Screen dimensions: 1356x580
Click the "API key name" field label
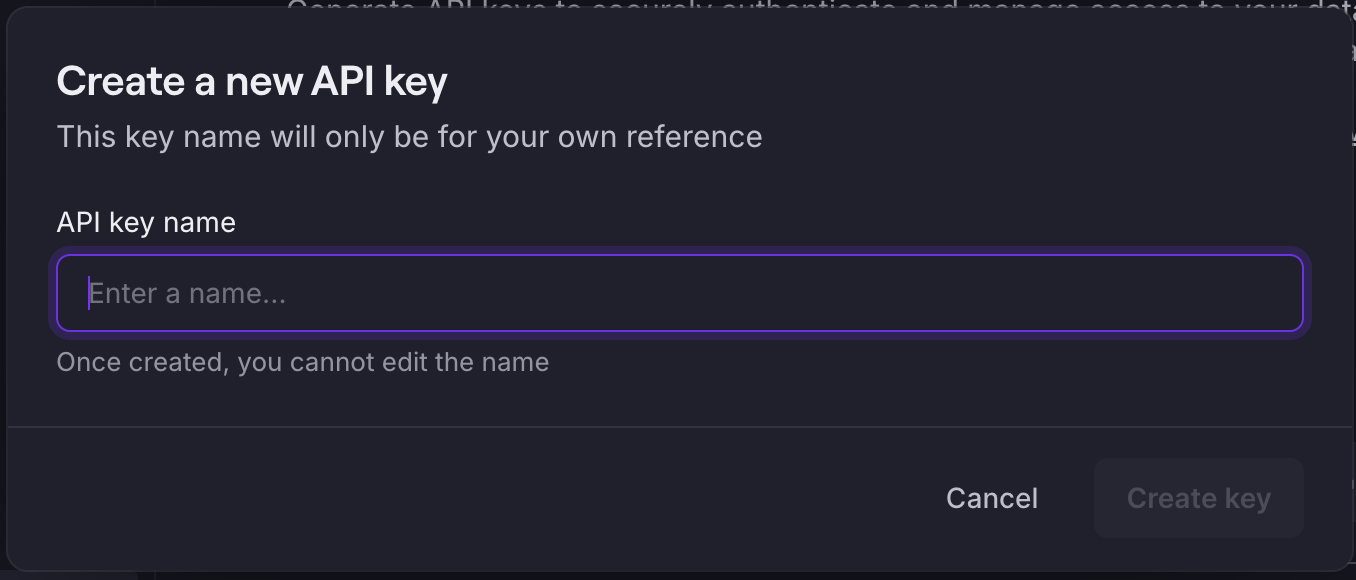[x=146, y=222]
